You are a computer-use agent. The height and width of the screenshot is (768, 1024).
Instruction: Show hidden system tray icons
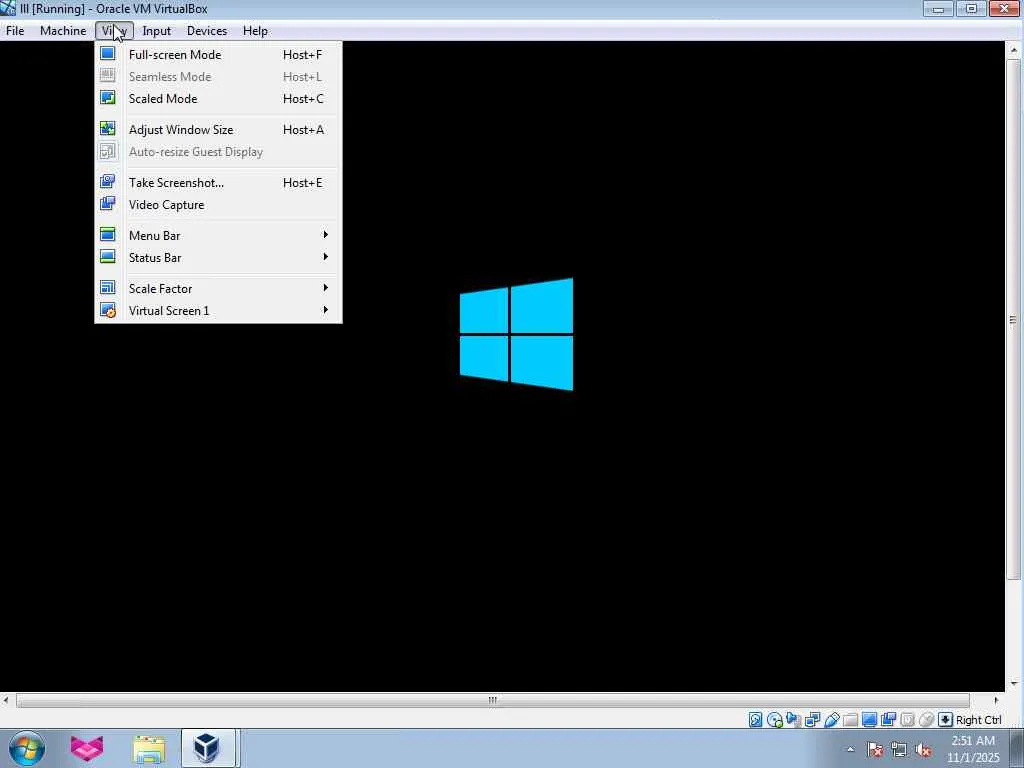[x=850, y=750]
